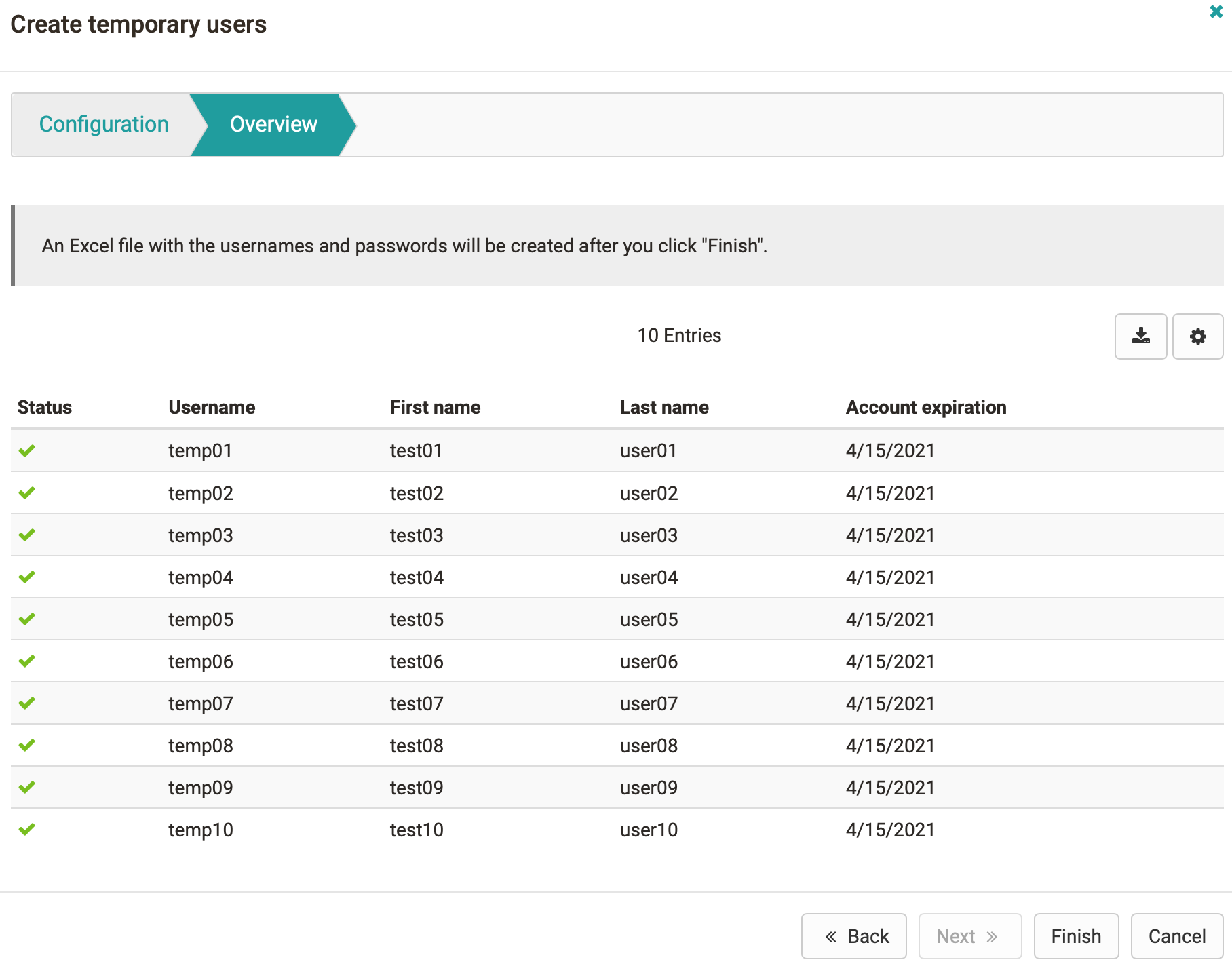
Task: Go back using the Back button
Action: coord(853,936)
